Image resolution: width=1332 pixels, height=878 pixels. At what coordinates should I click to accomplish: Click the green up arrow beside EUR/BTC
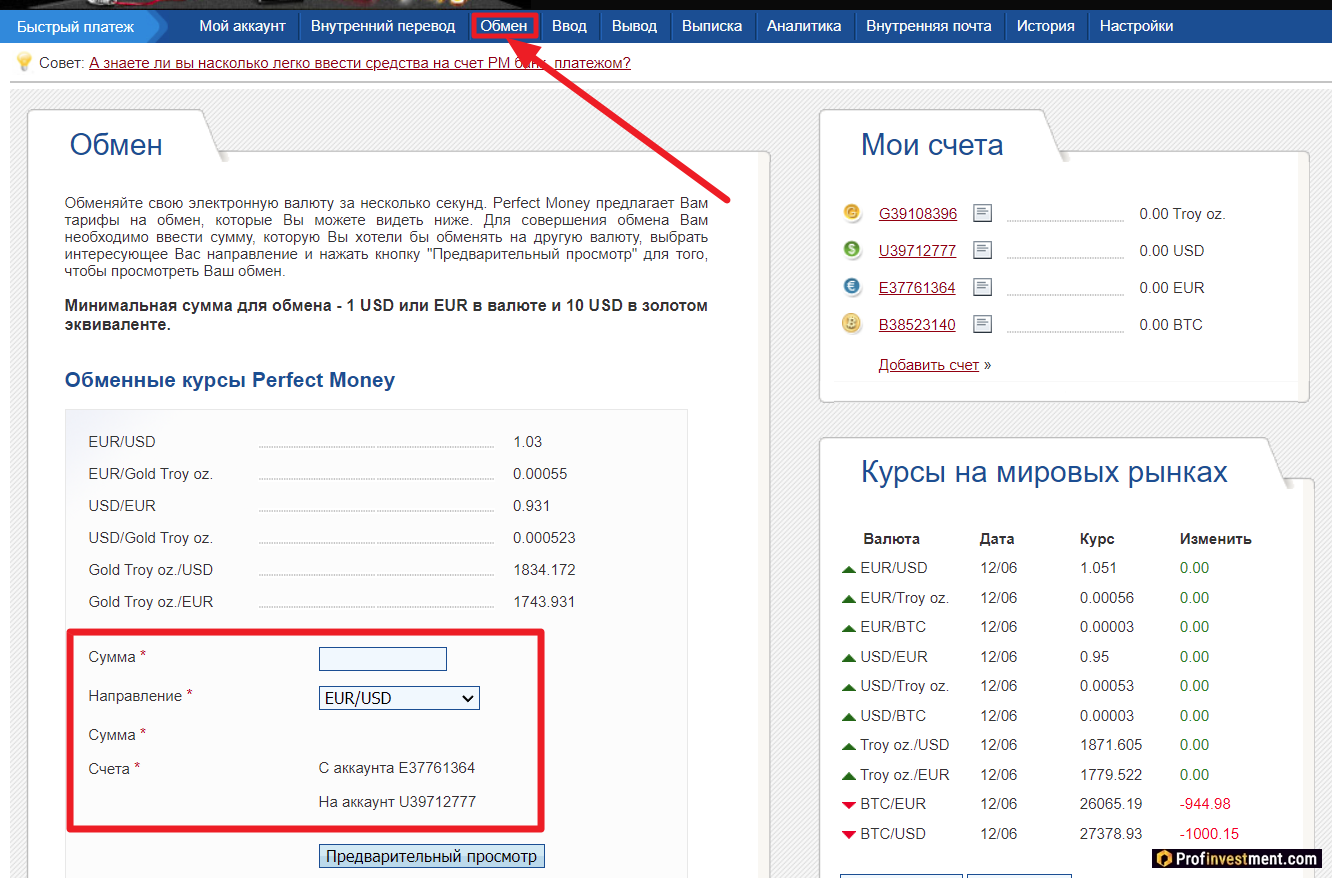[849, 628]
